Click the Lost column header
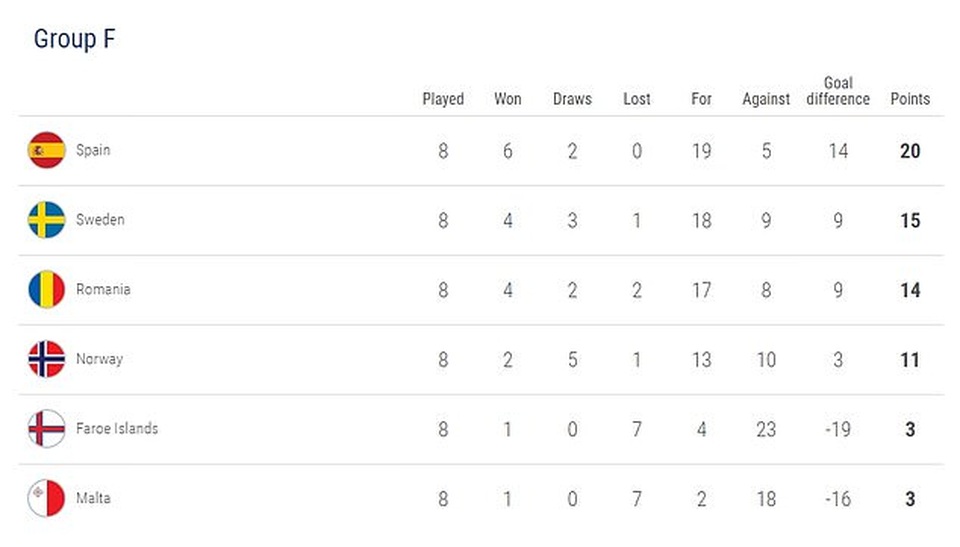The width and height of the screenshot is (960, 547). point(636,99)
